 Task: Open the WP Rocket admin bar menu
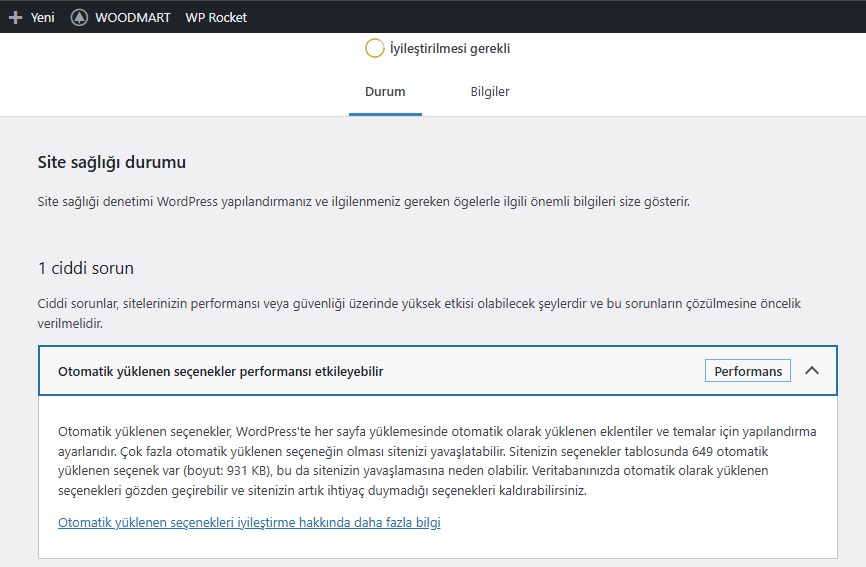216,18
